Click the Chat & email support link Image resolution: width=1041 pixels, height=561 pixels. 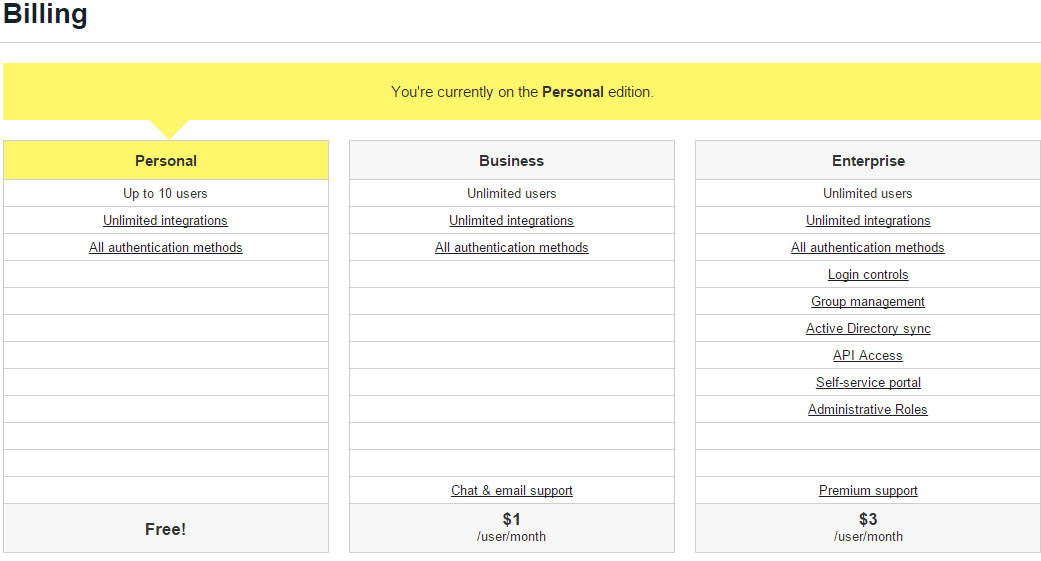pyautogui.click(x=511, y=491)
